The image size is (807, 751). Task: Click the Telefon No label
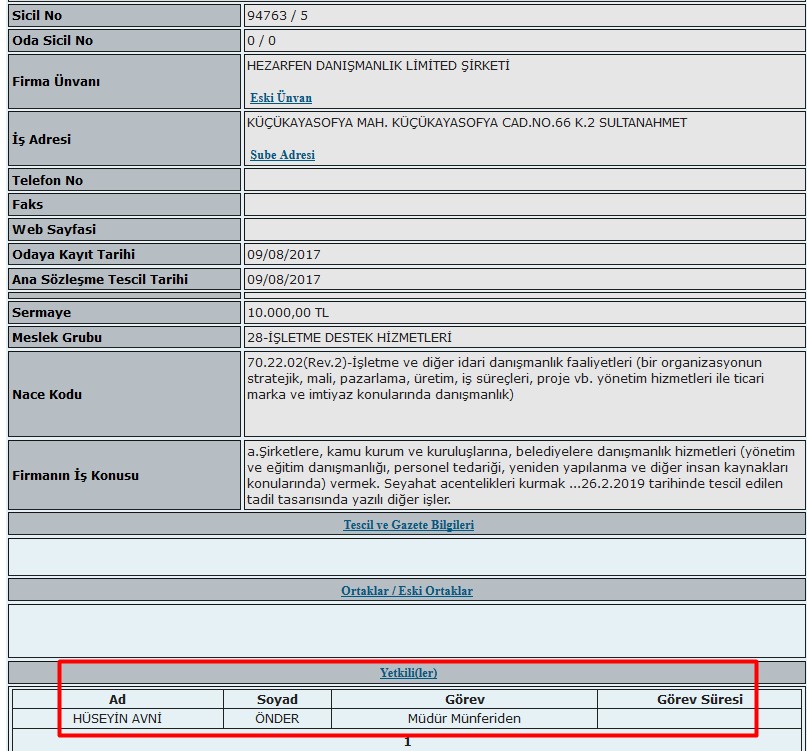tap(47, 180)
